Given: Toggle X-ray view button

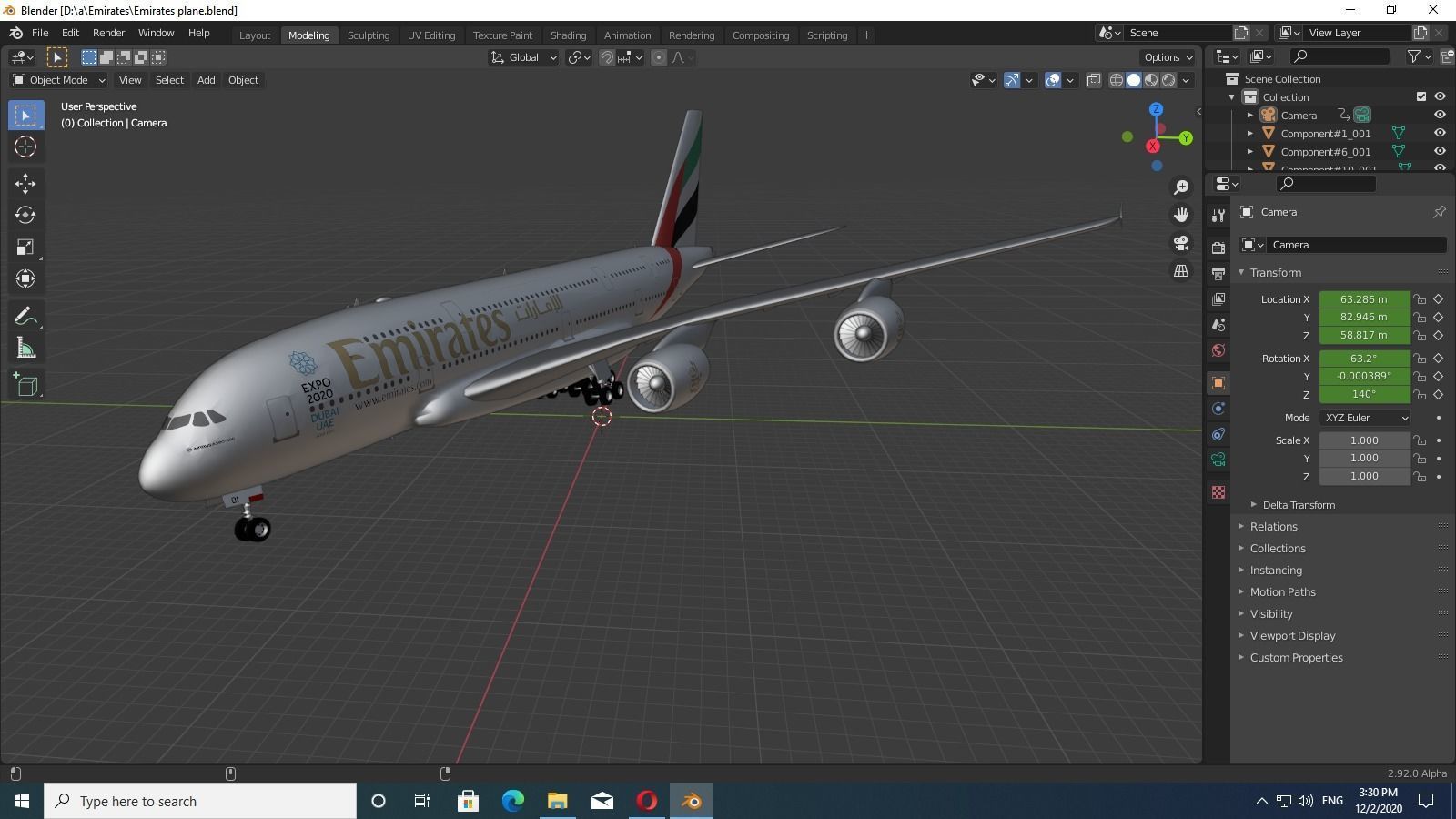Looking at the screenshot, I should coord(1094,80).
